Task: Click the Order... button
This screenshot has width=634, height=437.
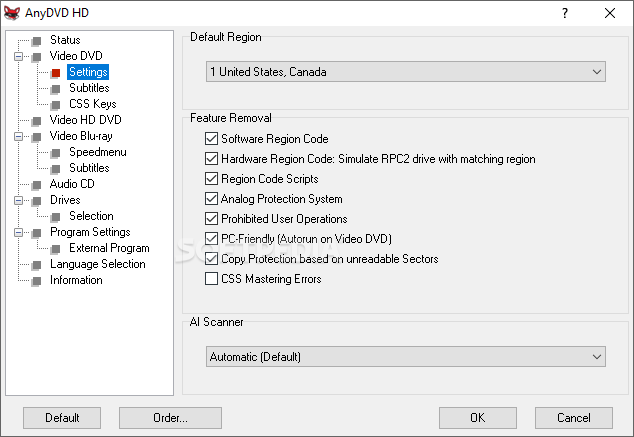Action: coord(170,418)
